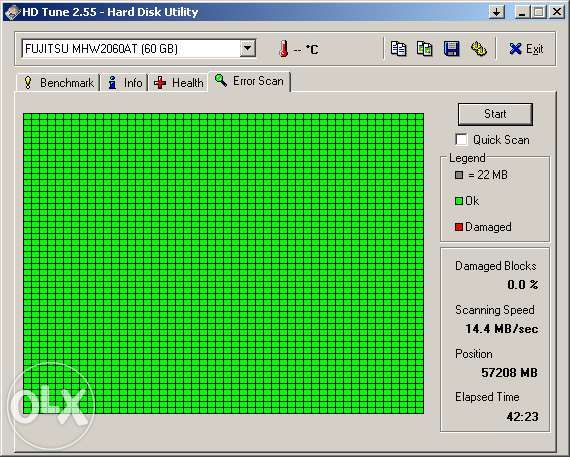Click the Elapsed Time label
Image resolution: width=570 pixels, height=457 pixels.
[x=487, y=397]
